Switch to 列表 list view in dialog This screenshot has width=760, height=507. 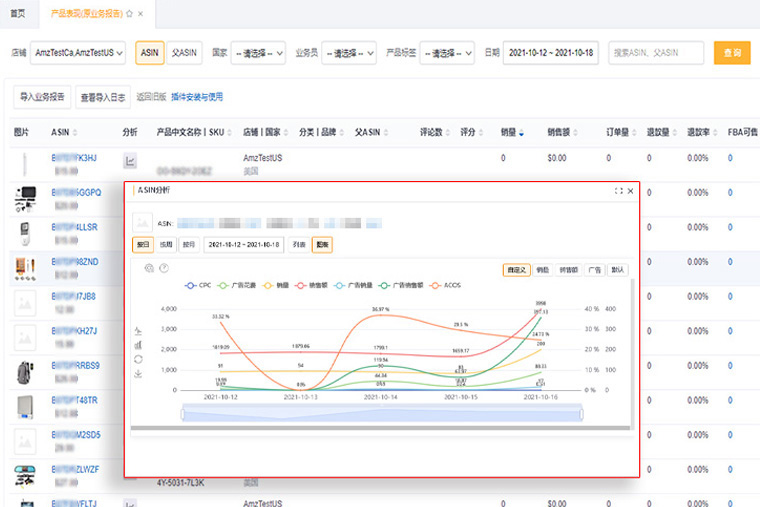[x=298, y=244]
